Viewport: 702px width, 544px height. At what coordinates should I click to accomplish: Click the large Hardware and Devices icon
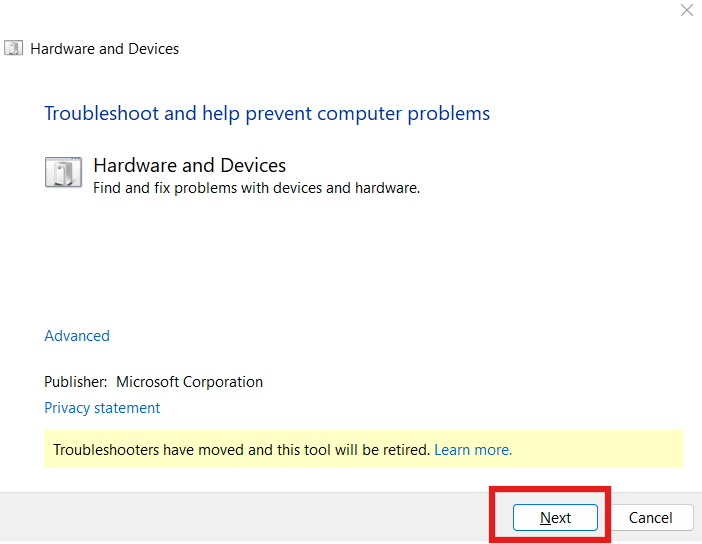(63, 173)
